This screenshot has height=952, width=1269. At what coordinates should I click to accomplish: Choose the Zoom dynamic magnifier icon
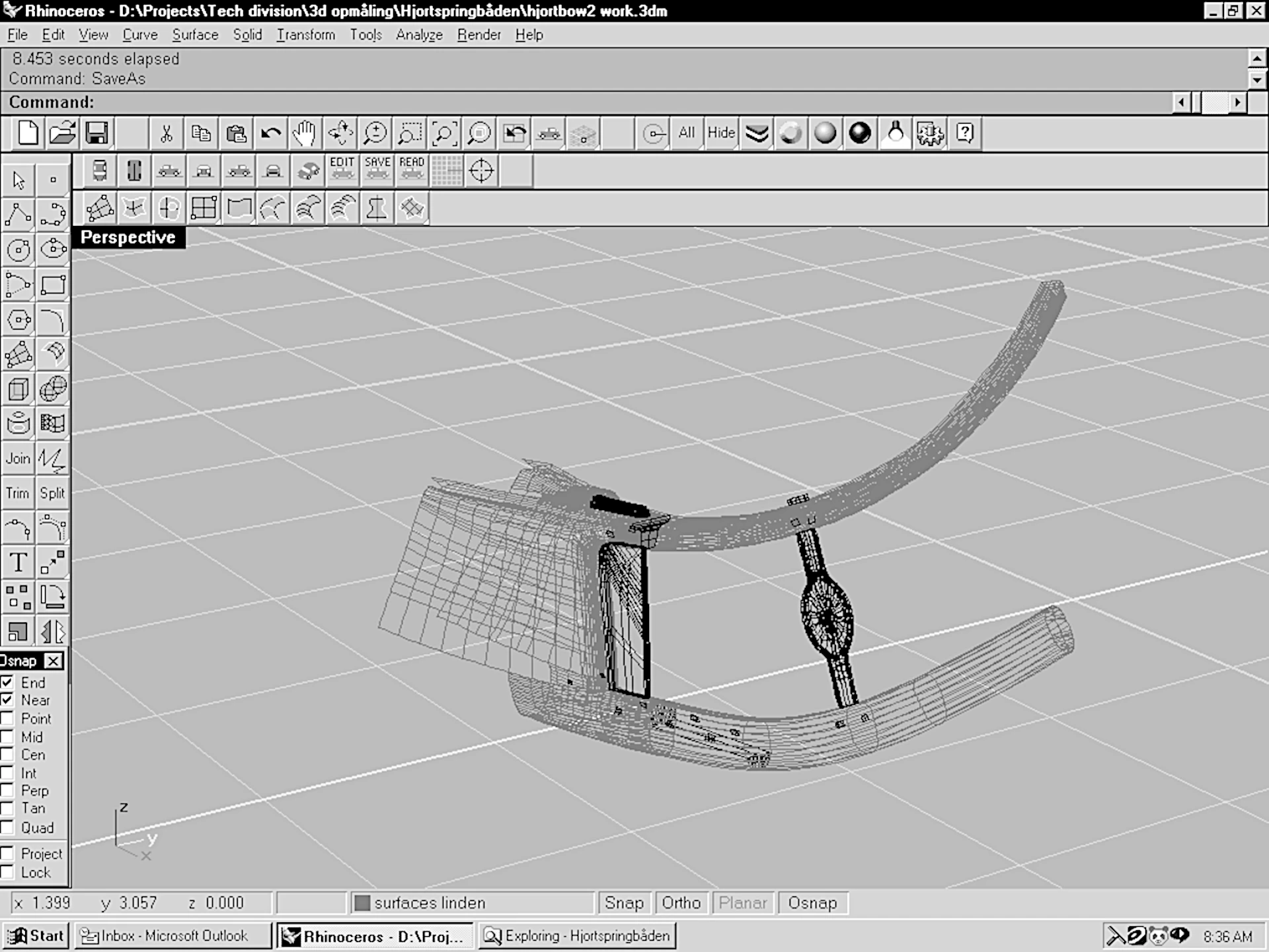375,133
